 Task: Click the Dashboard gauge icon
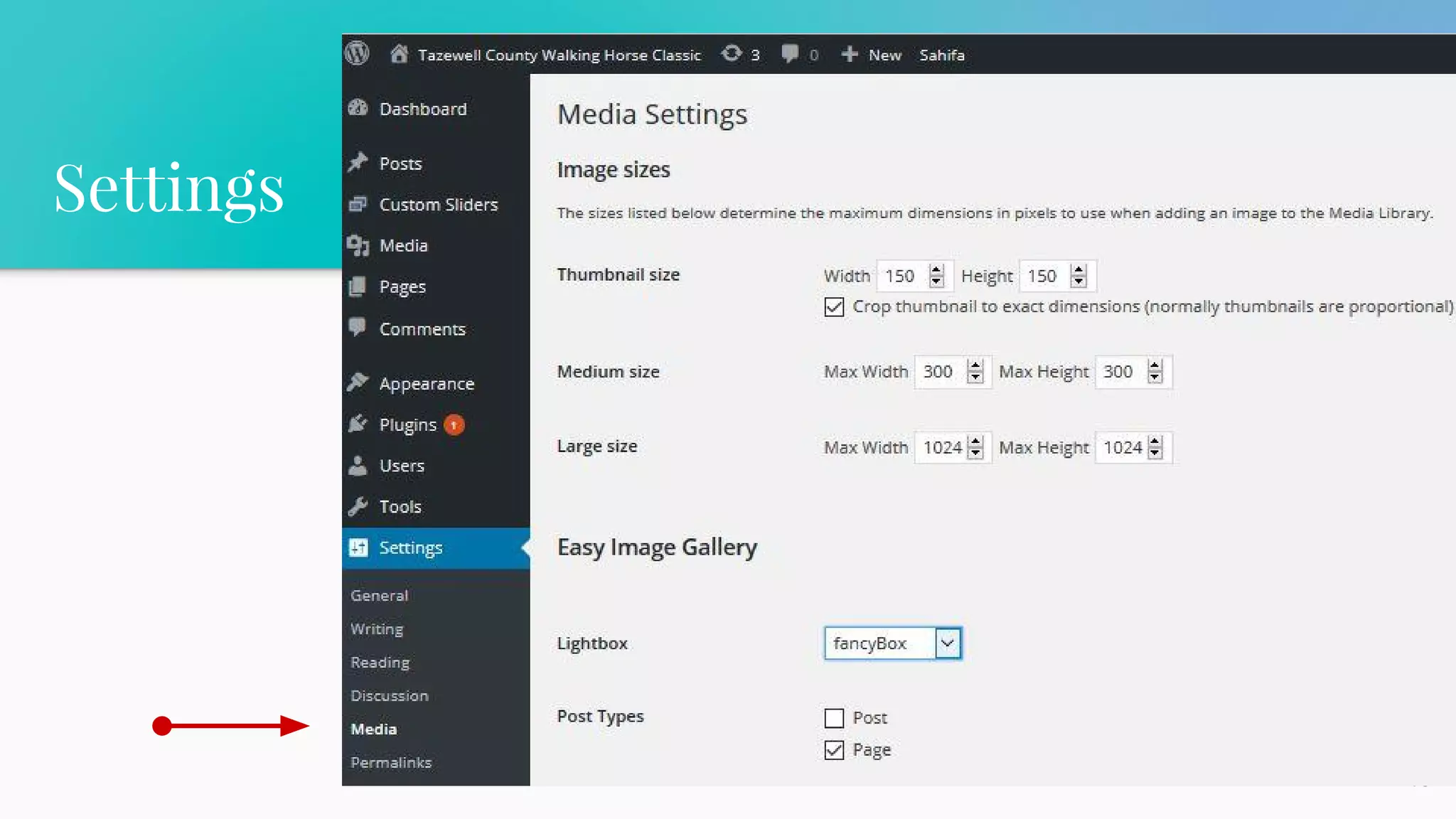(358, 108)
